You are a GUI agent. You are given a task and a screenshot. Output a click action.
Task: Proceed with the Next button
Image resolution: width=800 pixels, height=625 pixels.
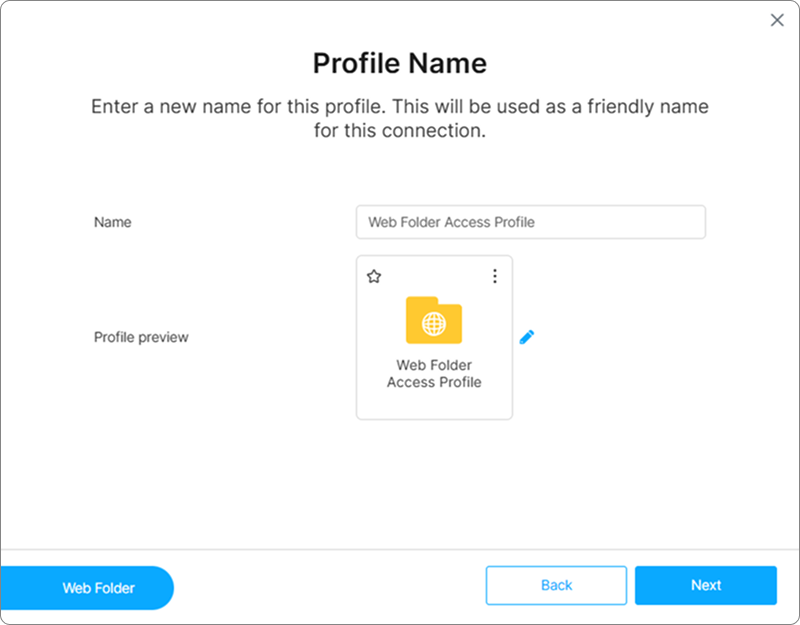(705, 585)
